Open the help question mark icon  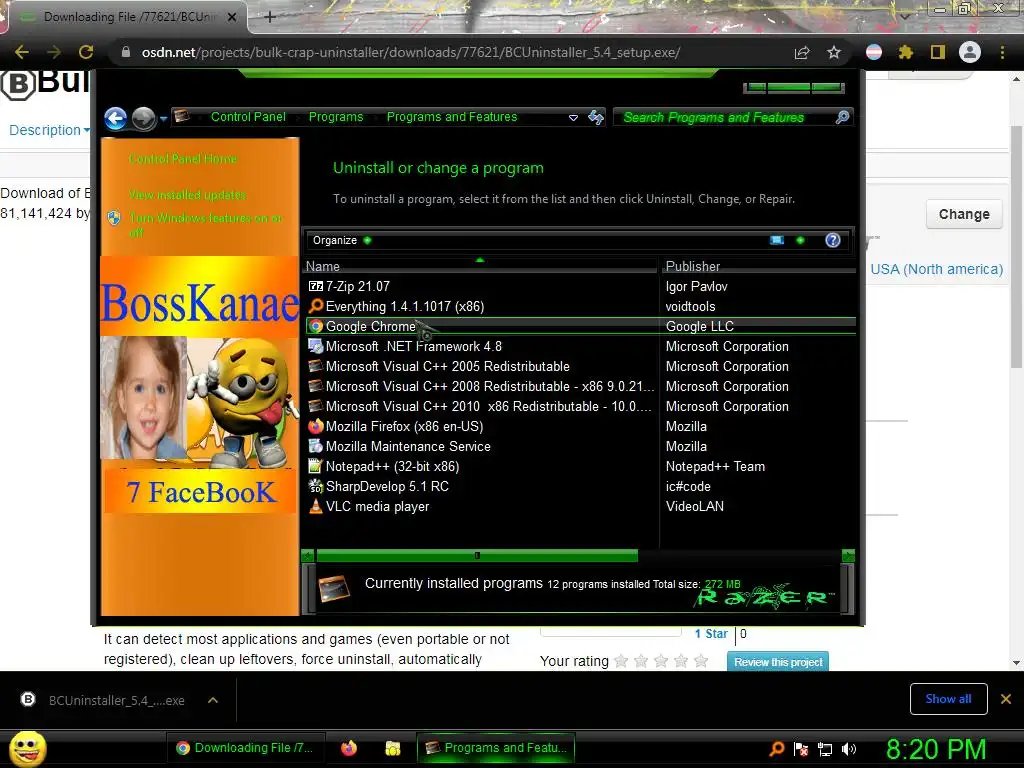pyautogui.click(x=833, y=240)
